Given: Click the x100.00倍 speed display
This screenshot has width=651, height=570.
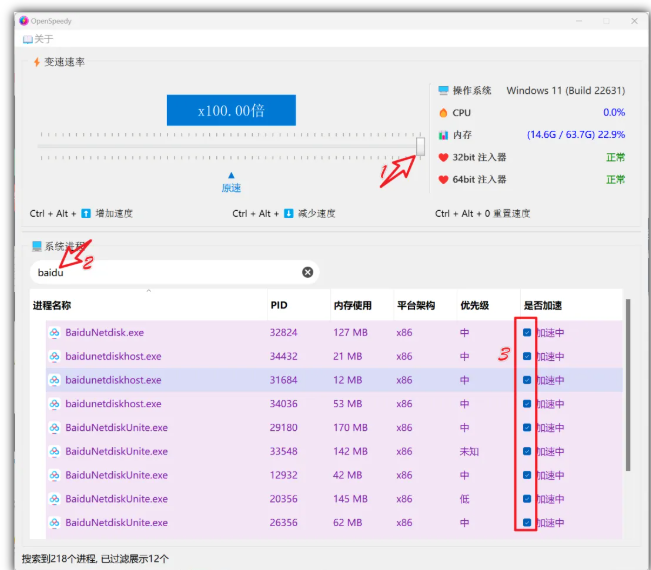Looking at the screenshot, I should [x=231, y=110].
